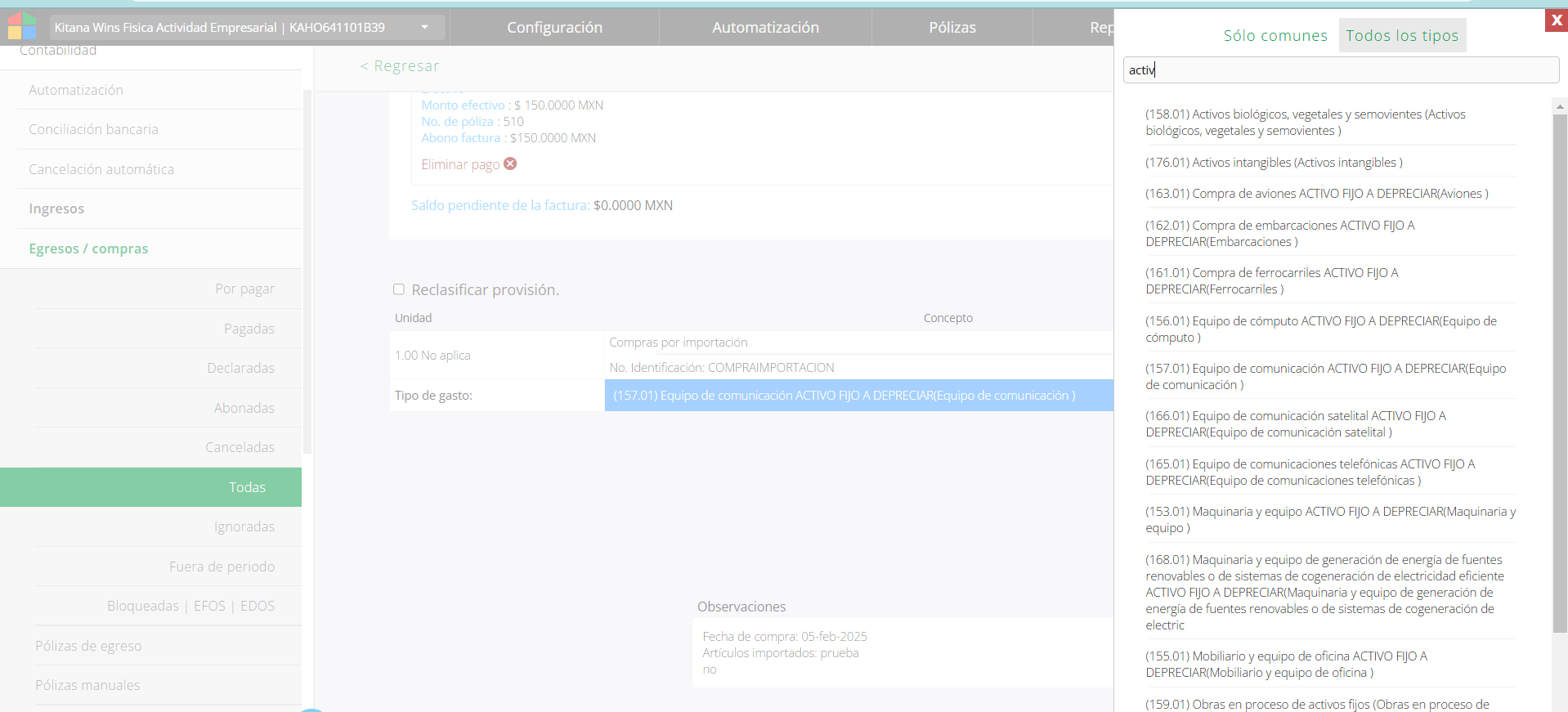Select Por pagar in the sidebar
Image resolution: width=1568 pixels, height=712 pixels.
(244, 289)
